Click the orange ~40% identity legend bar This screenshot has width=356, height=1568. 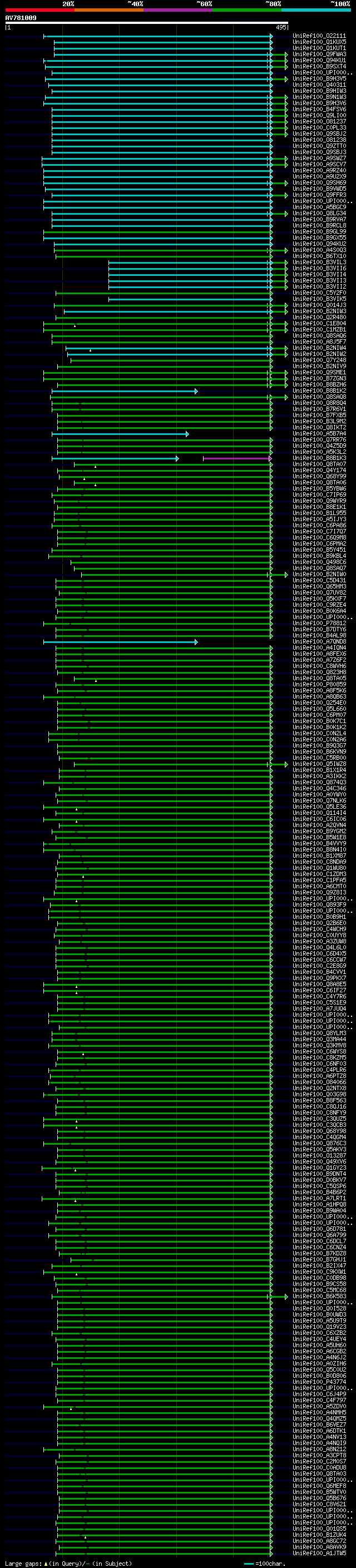(x=109, y=10)
